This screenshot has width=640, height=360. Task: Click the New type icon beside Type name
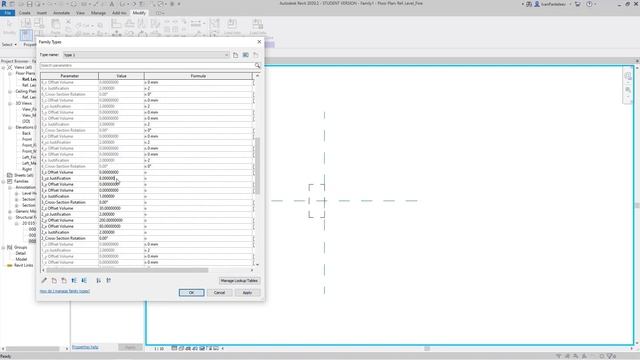[x=236, y=55]
